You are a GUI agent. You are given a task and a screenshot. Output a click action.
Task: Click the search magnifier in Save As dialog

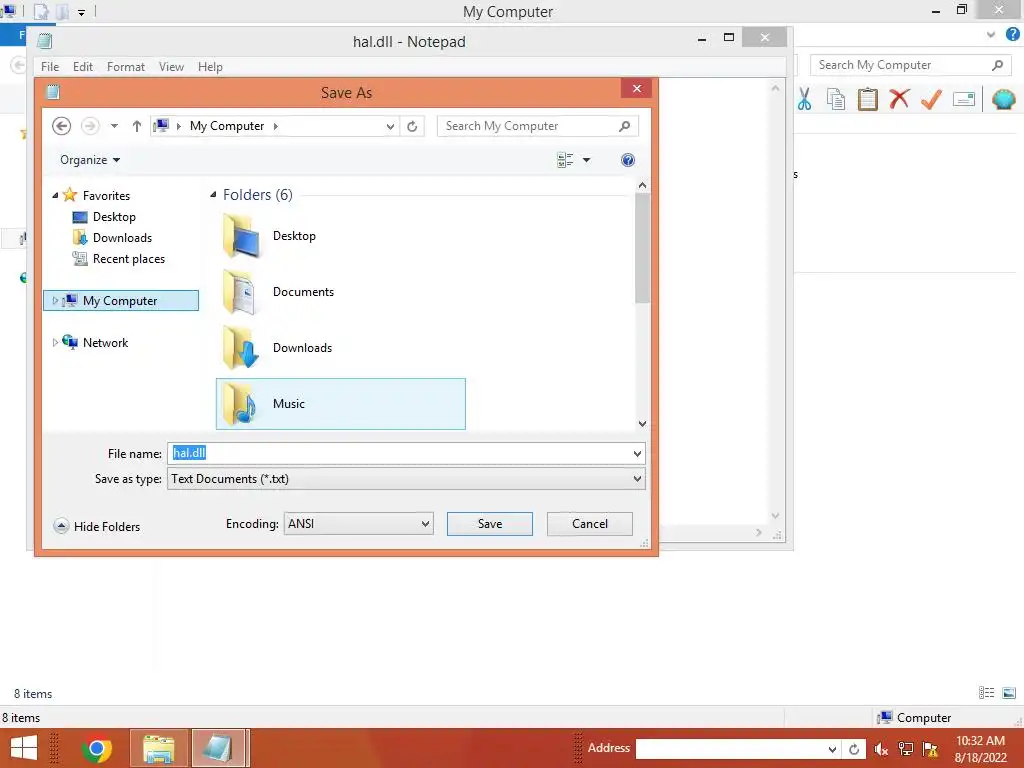(624, 126)
